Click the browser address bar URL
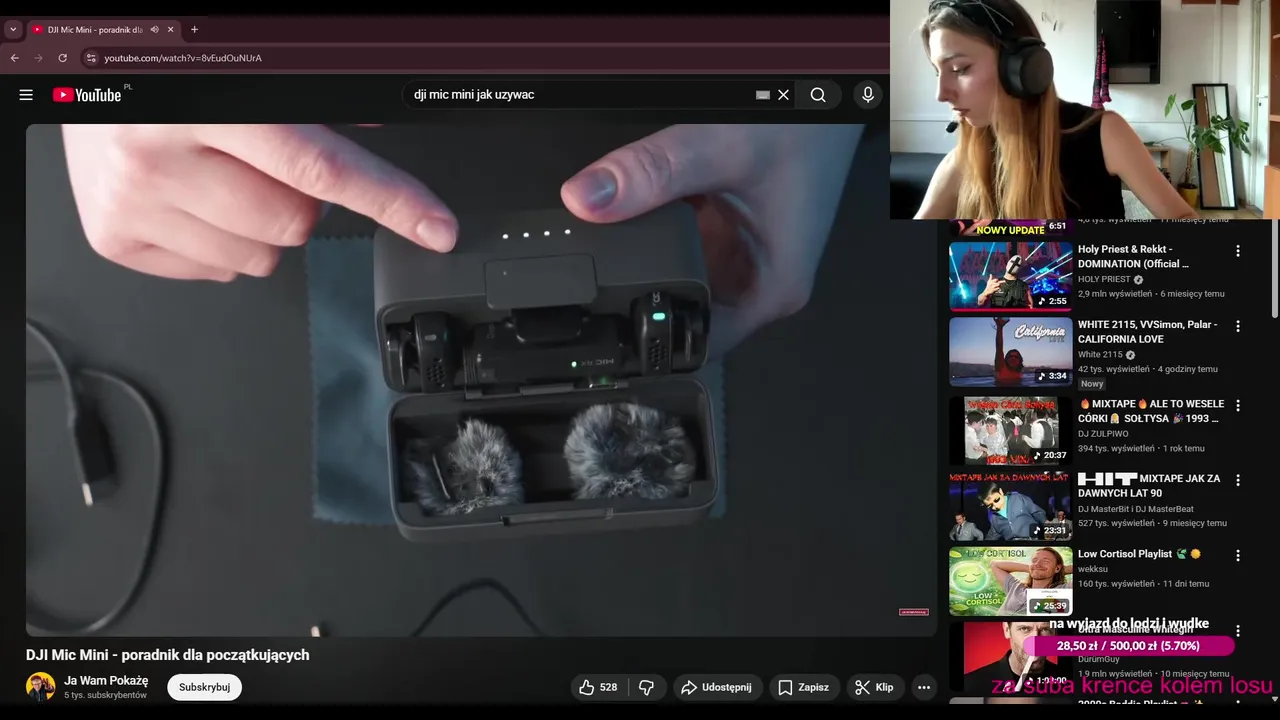This screenshot has width=1280, height=720. [183, 58]
